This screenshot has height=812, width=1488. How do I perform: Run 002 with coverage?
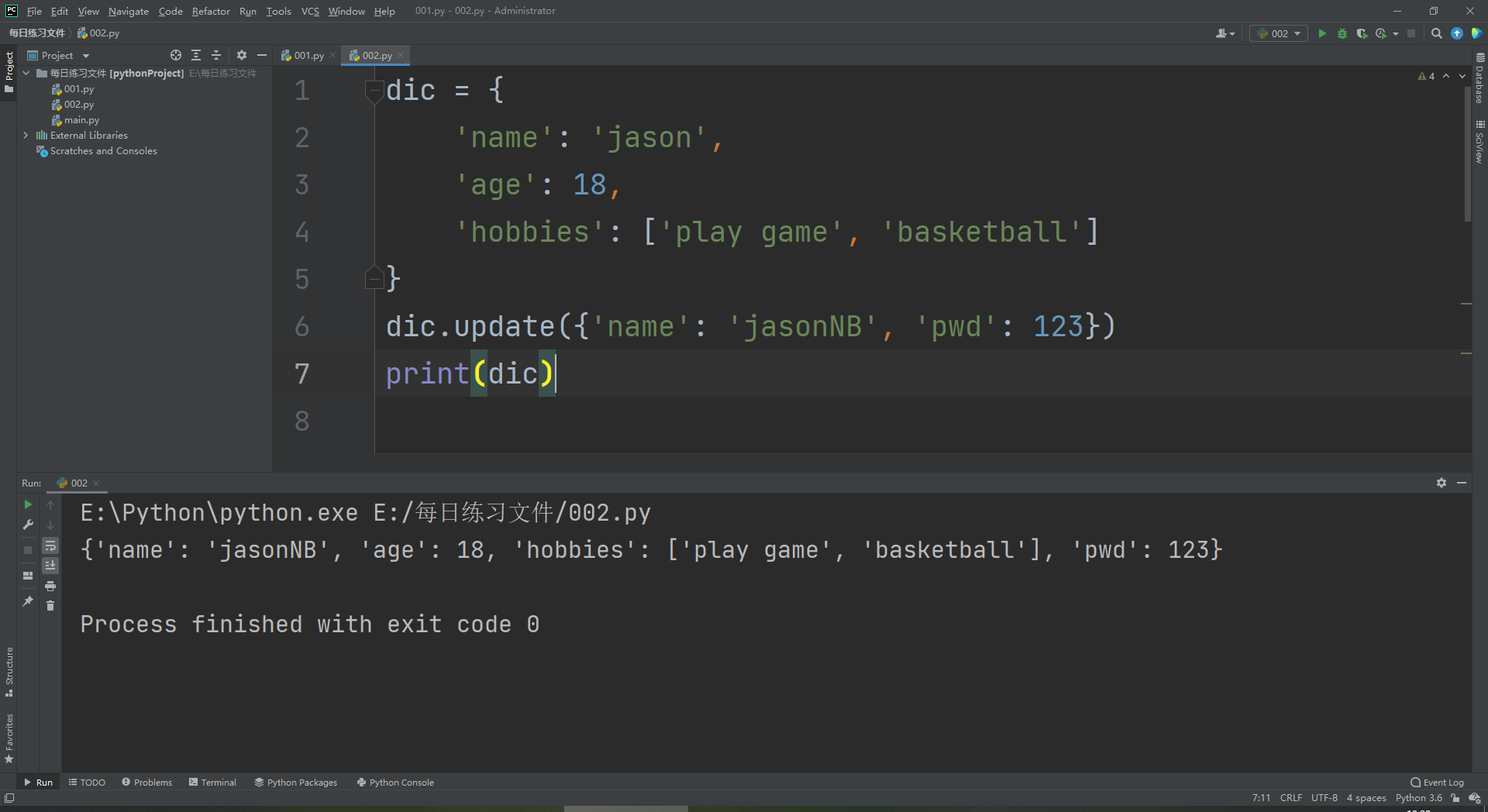coord(1362,33)
